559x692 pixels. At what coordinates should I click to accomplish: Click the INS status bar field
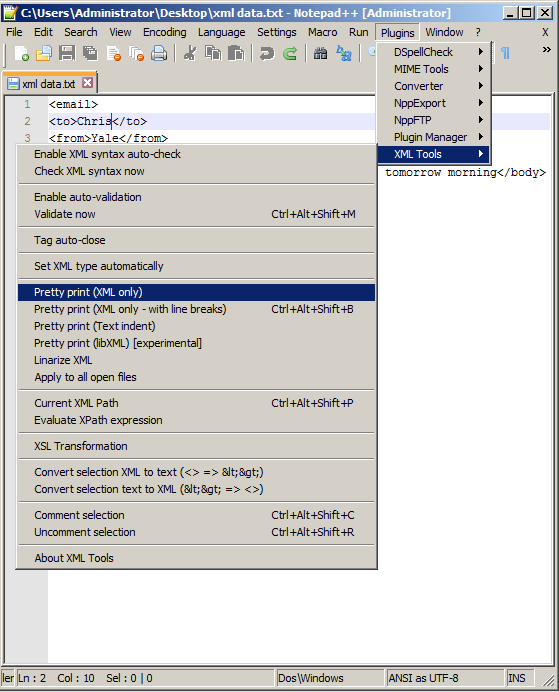[x=519, y=678]
